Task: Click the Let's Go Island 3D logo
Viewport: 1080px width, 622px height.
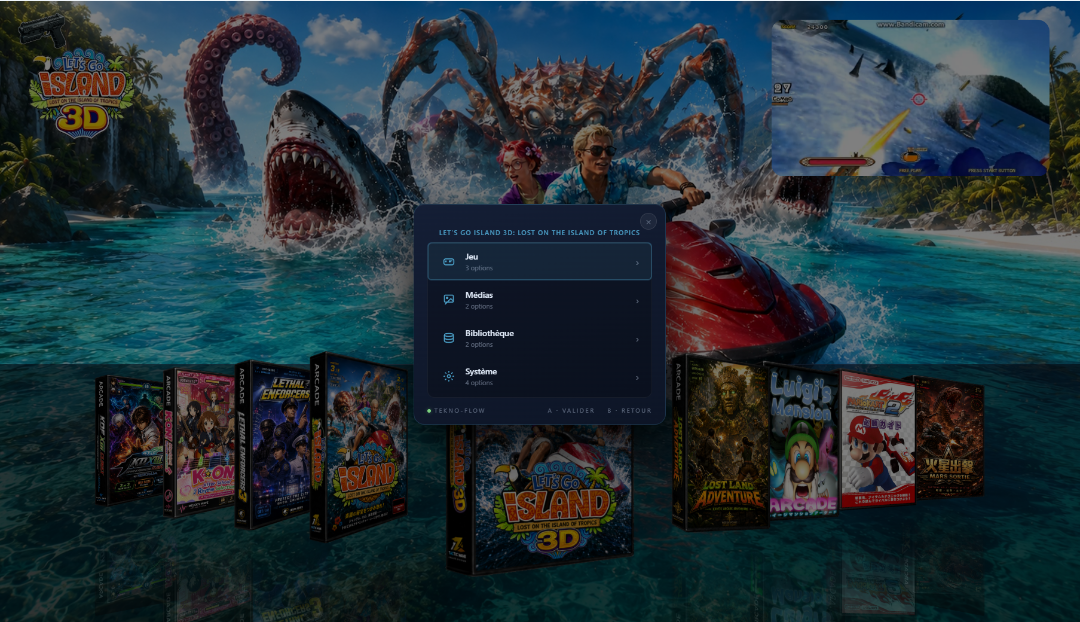Action: [81, 94]
